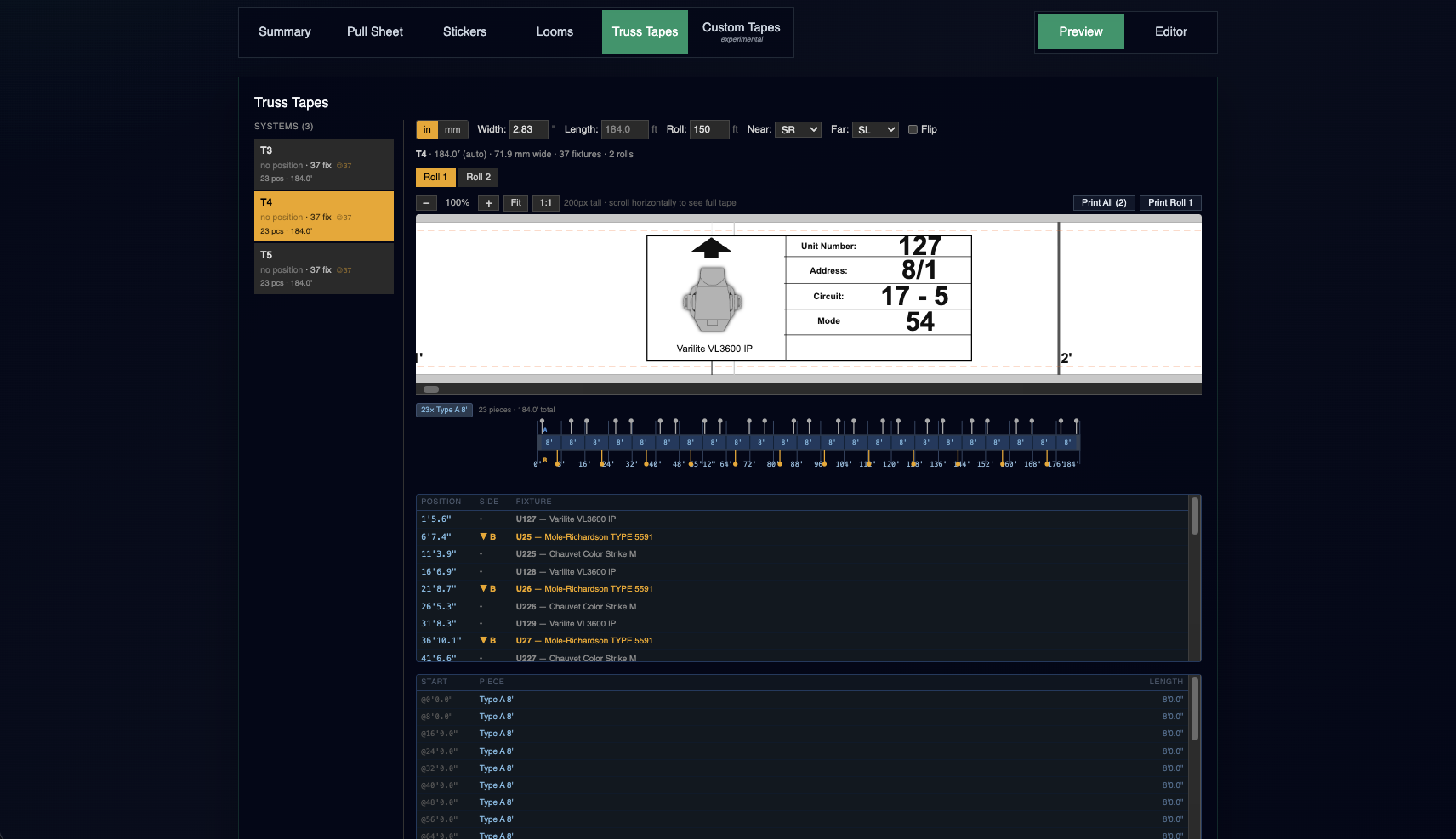Select the Type A 8' piece at @16'0.0"
The image size is (1456, 839).
(802, 734)
